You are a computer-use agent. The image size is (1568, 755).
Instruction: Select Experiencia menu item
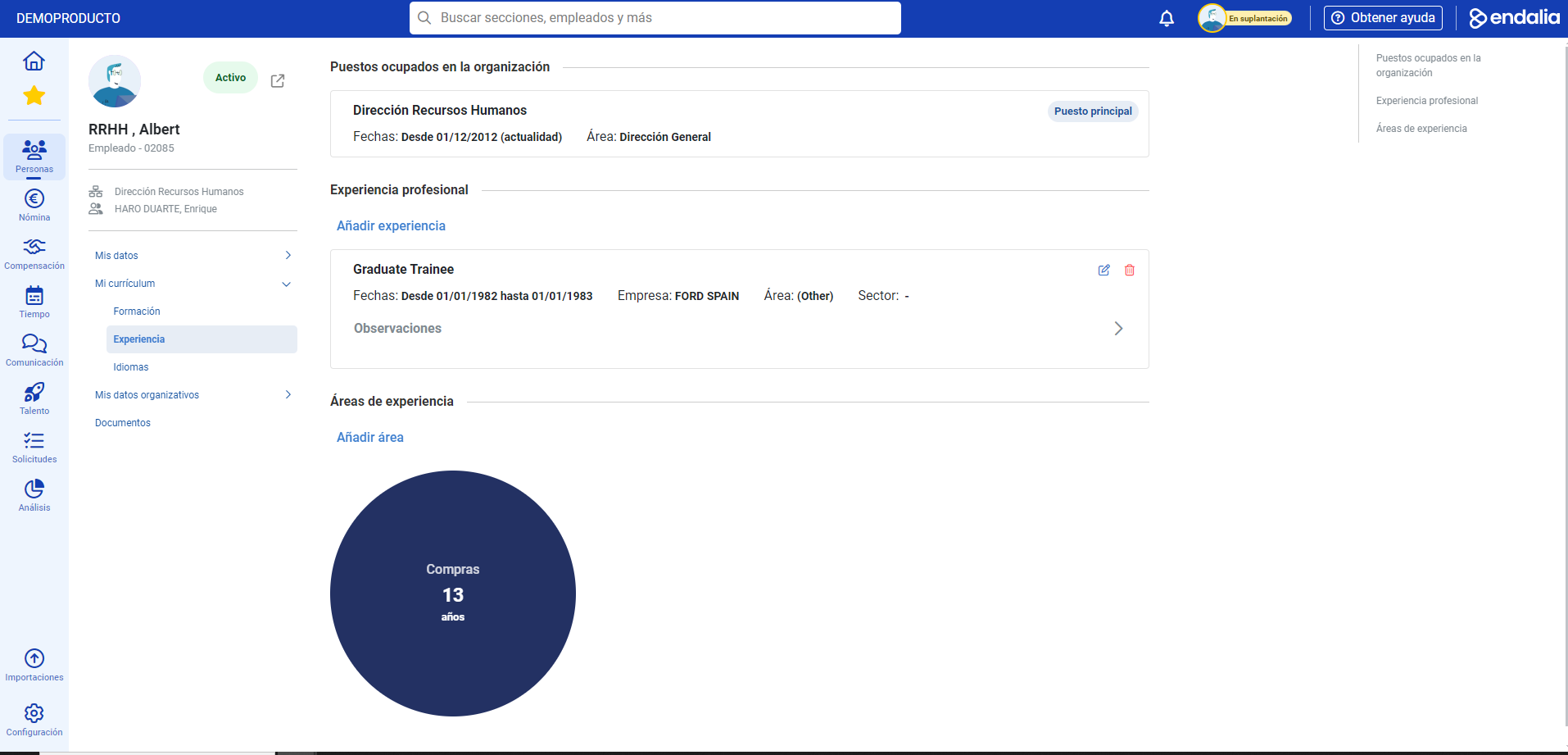click(202, 339)
